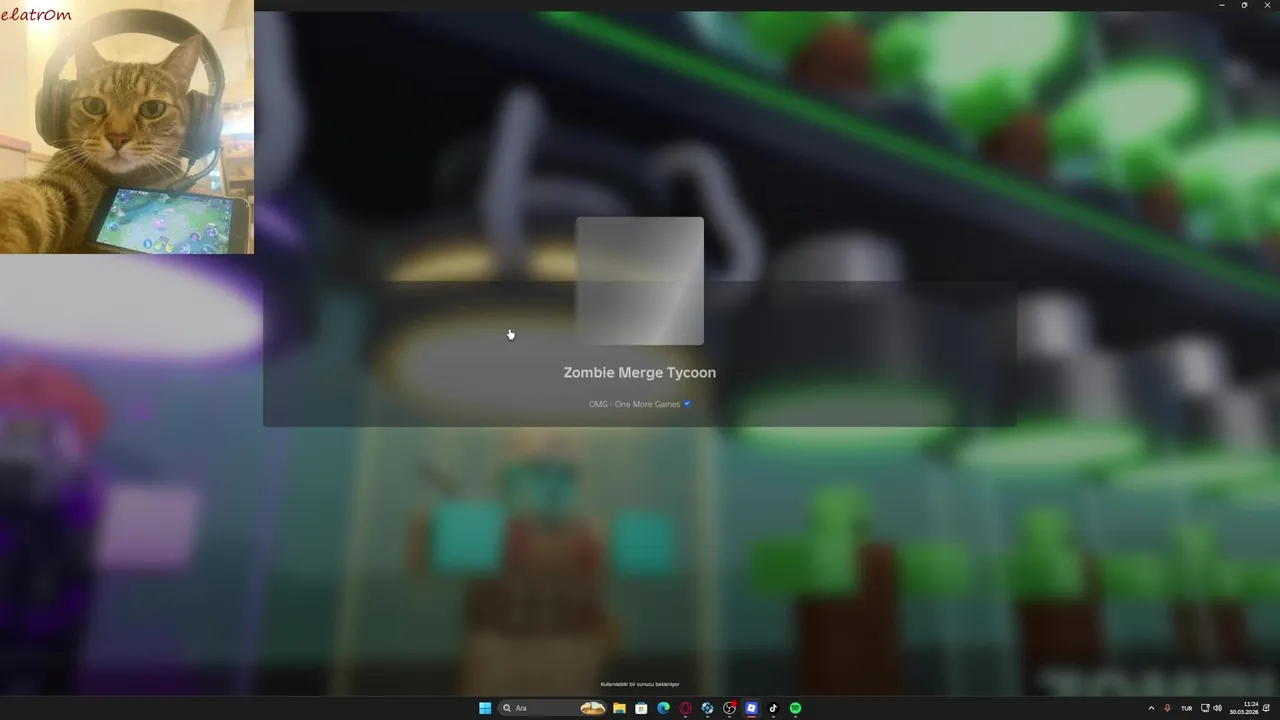This screenshot has height=720, width=1280.
Task: Open the volume speaker tray icon
Action: (1217, 708)
